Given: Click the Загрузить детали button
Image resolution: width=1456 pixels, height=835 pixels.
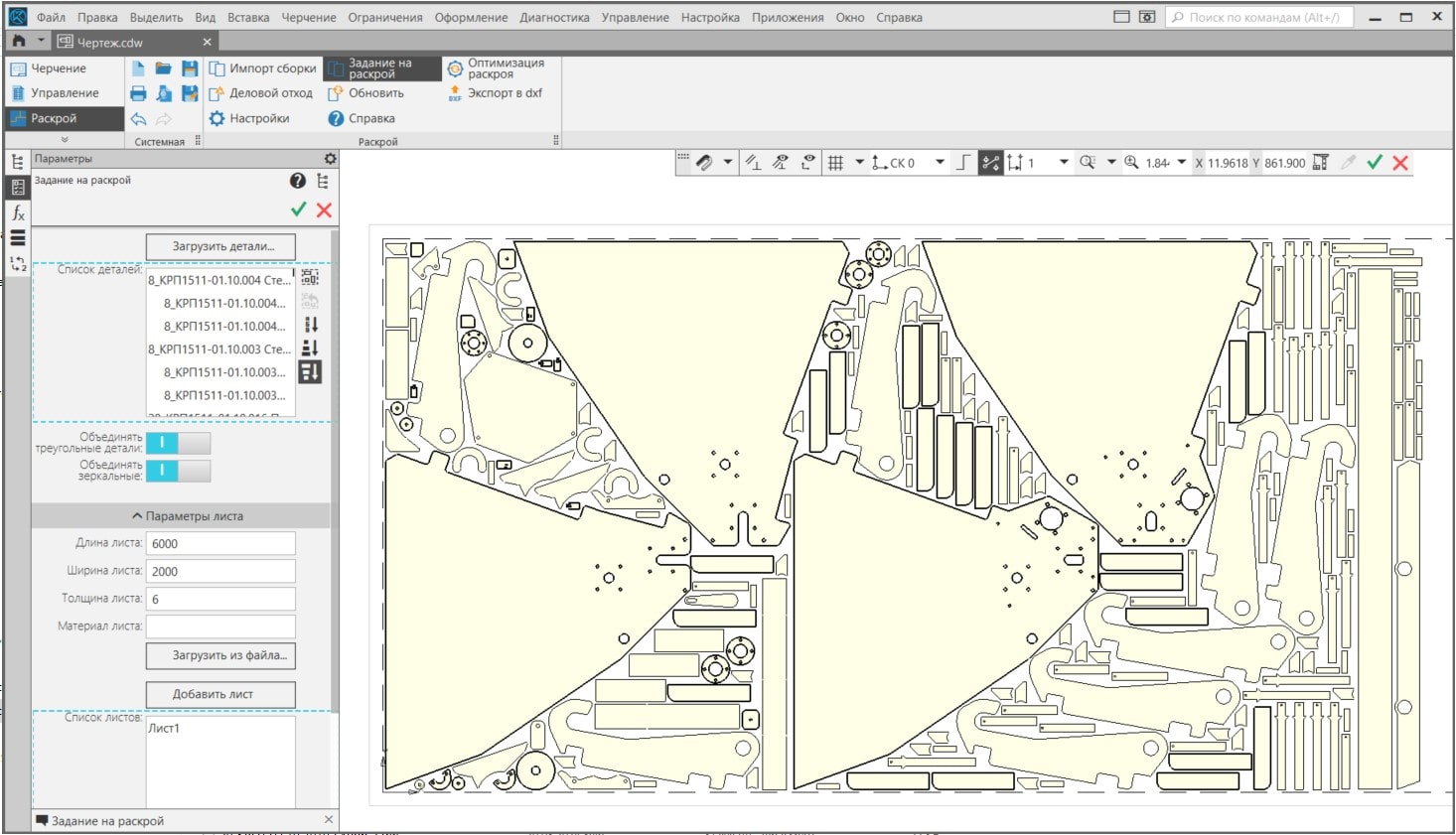Looking at the screenshot, I should 220,245.
